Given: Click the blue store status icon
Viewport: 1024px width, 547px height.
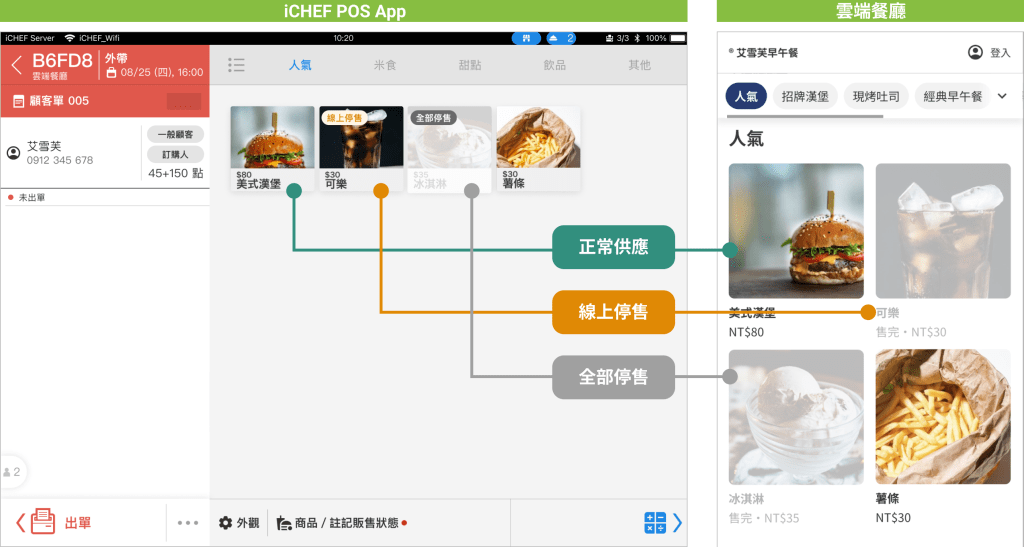Looking at the screenshot, I should pyautogui.click(x=526, y=38).
